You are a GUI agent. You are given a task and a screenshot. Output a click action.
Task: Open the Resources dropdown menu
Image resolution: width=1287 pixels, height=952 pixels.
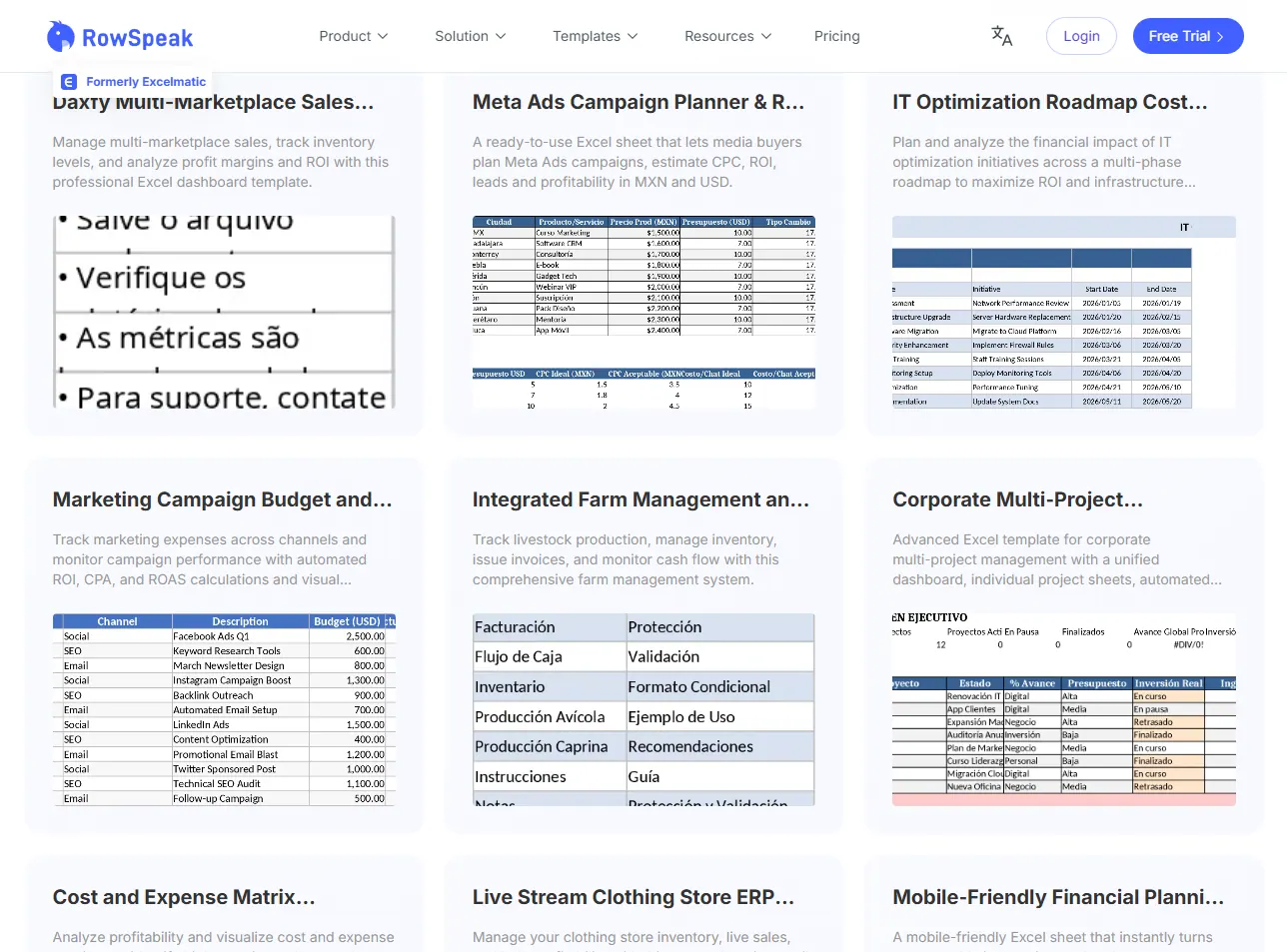(x=727, y=36)
